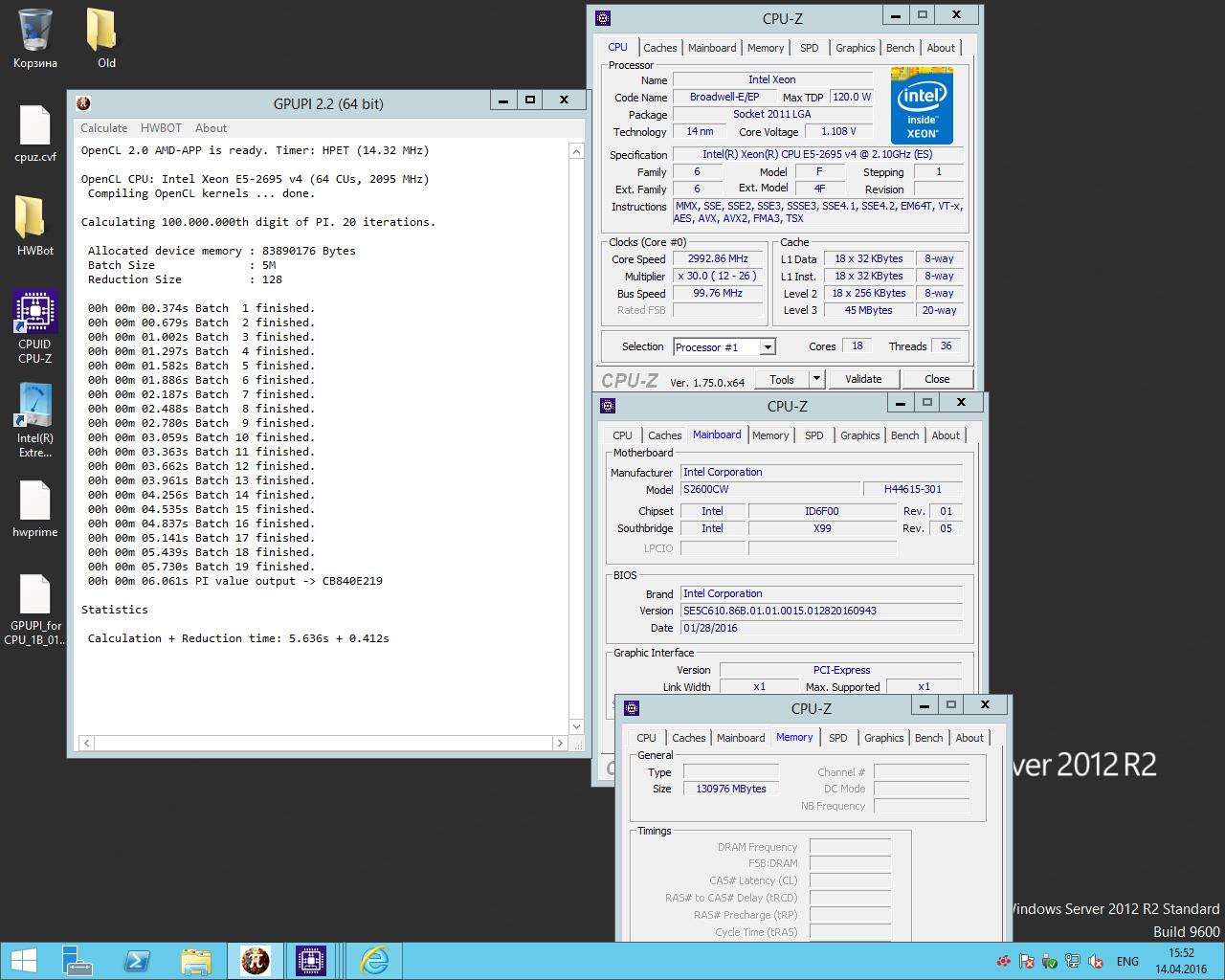Click the GPUPI title bar app icon
Viewport: 1225px width, 980px height.
click(83, 103)
